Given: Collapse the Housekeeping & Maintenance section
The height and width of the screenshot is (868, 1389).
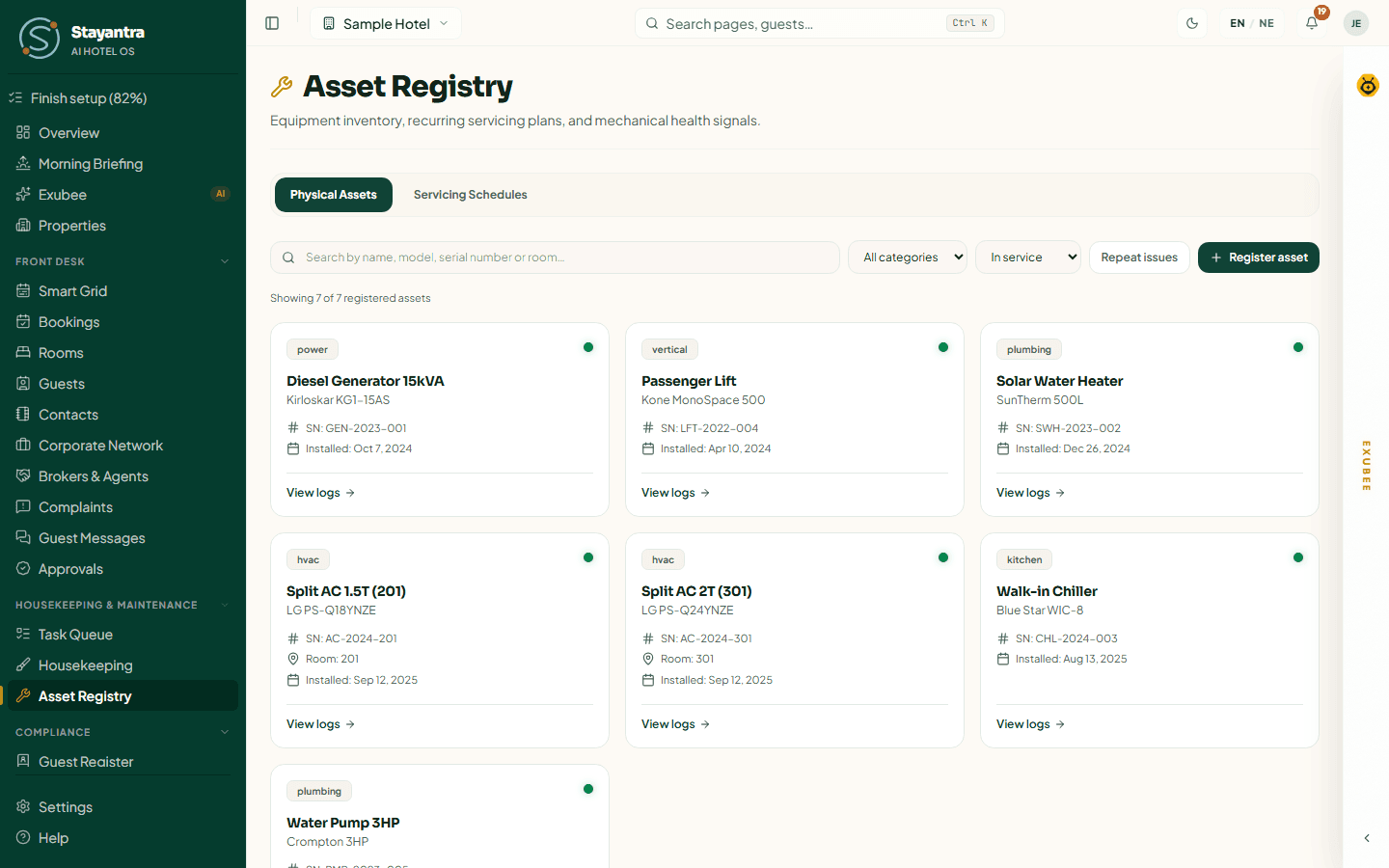Looking at the screenshot, I should tap(123, 605).
